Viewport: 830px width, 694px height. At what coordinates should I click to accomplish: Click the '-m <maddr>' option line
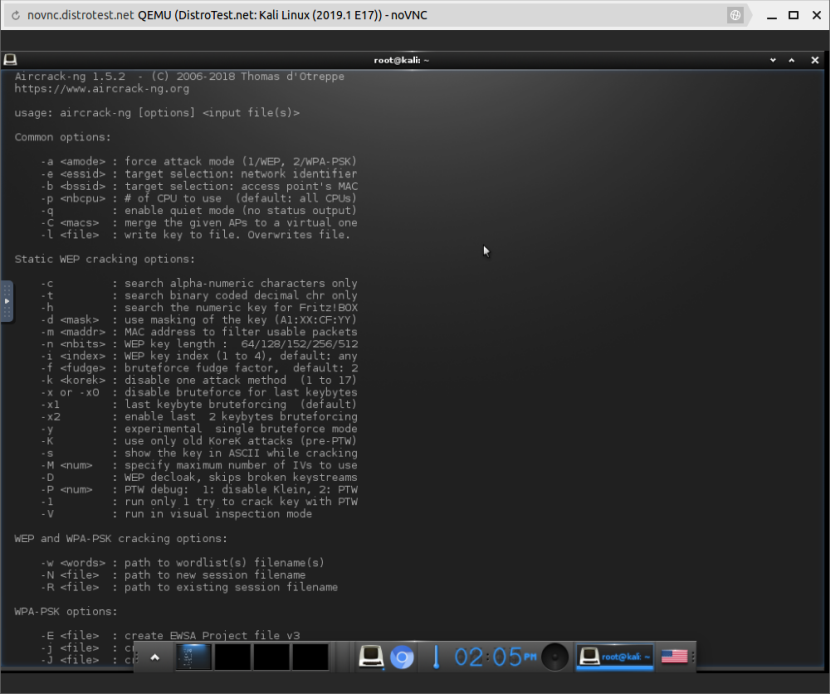(199, 332)
